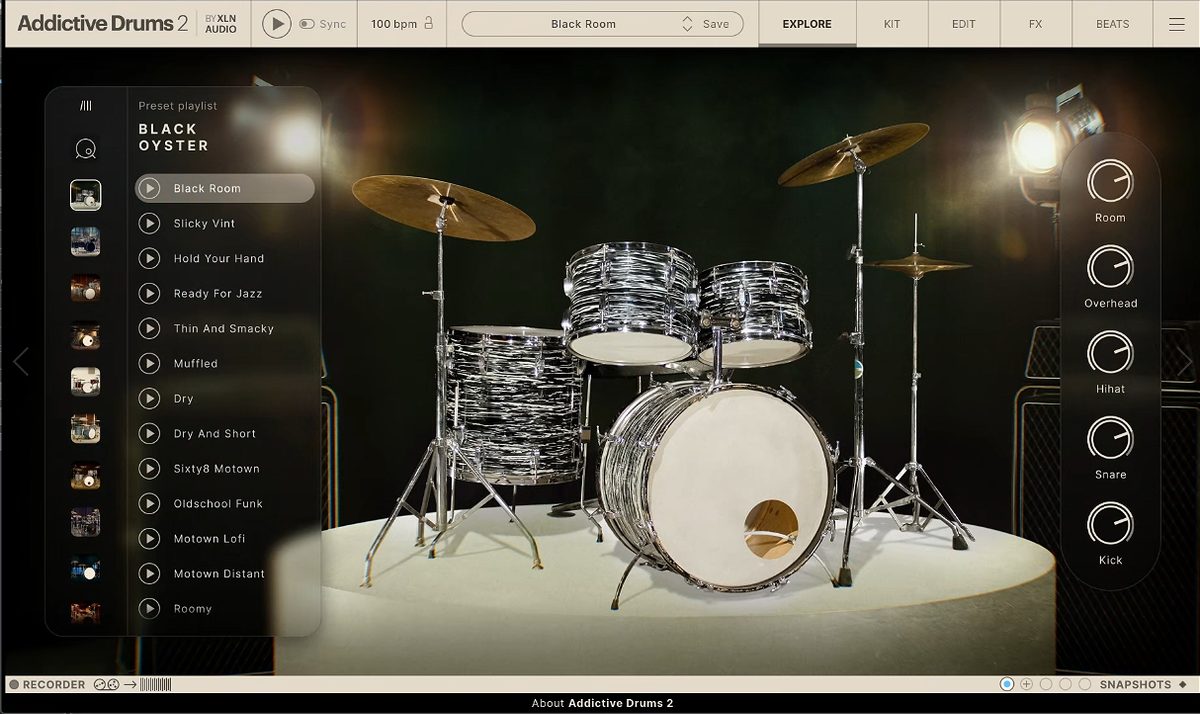Go to previous kit with left chevron
The image size is (1200, 714).
point(21,361)
